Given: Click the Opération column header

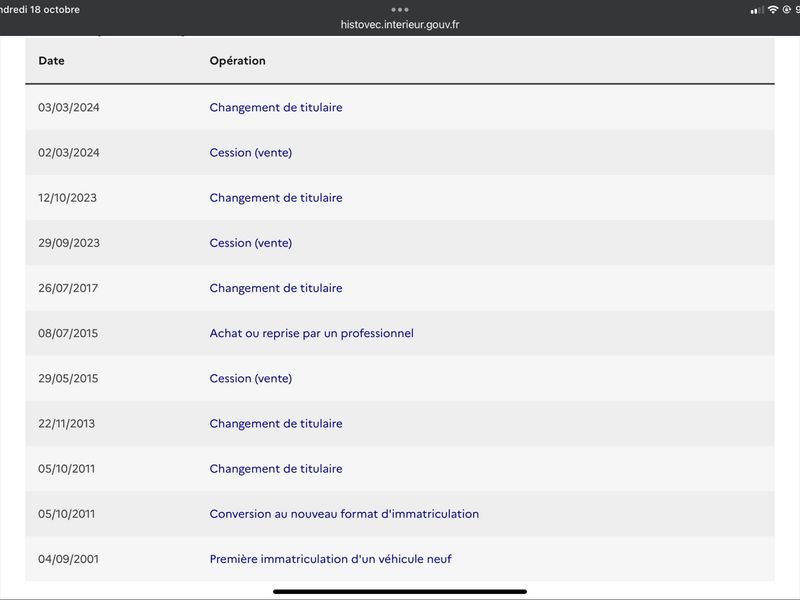Looking at the screenshot, I should pos(237,61).
